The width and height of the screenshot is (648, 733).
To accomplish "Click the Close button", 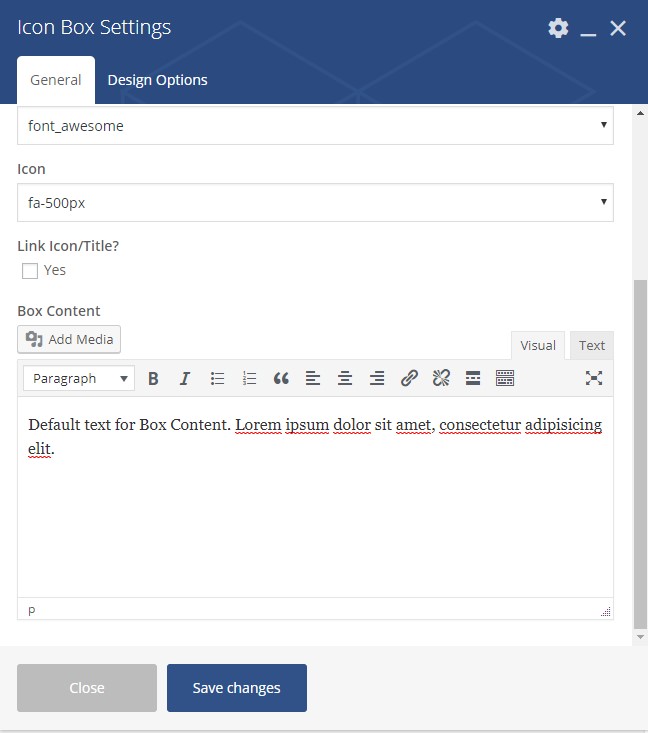I will (87, 688).
